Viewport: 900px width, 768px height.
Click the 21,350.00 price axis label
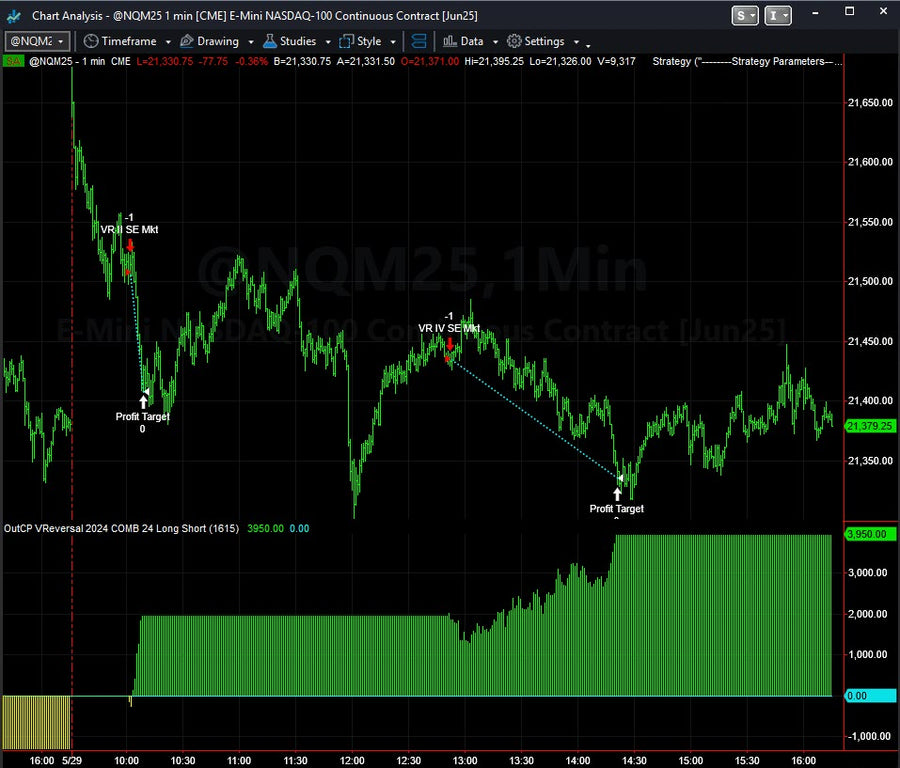pyautogui.click(x=870, y=460)
